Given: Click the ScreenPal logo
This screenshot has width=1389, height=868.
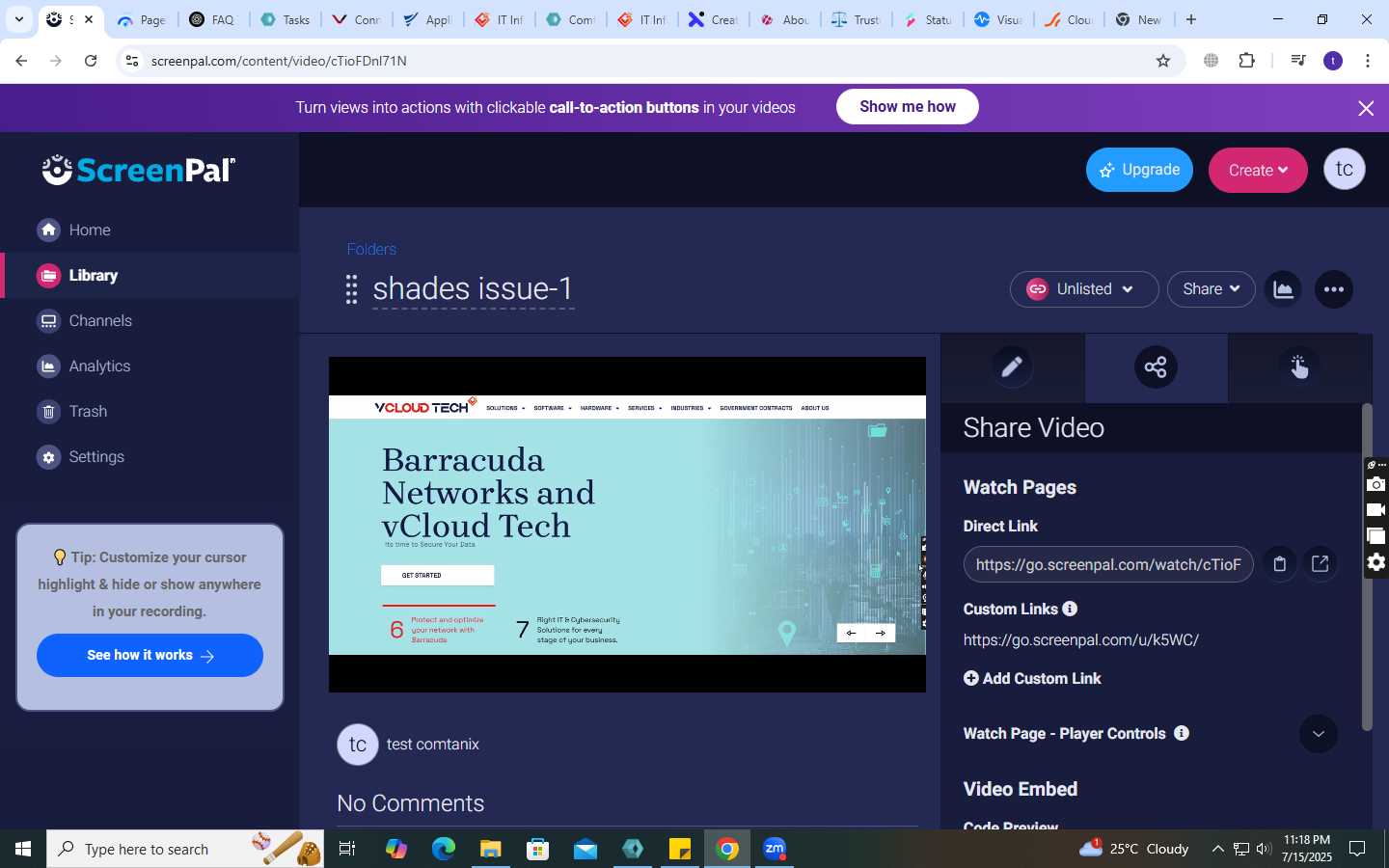Looking at the screenshot, I should click(138, 170).
